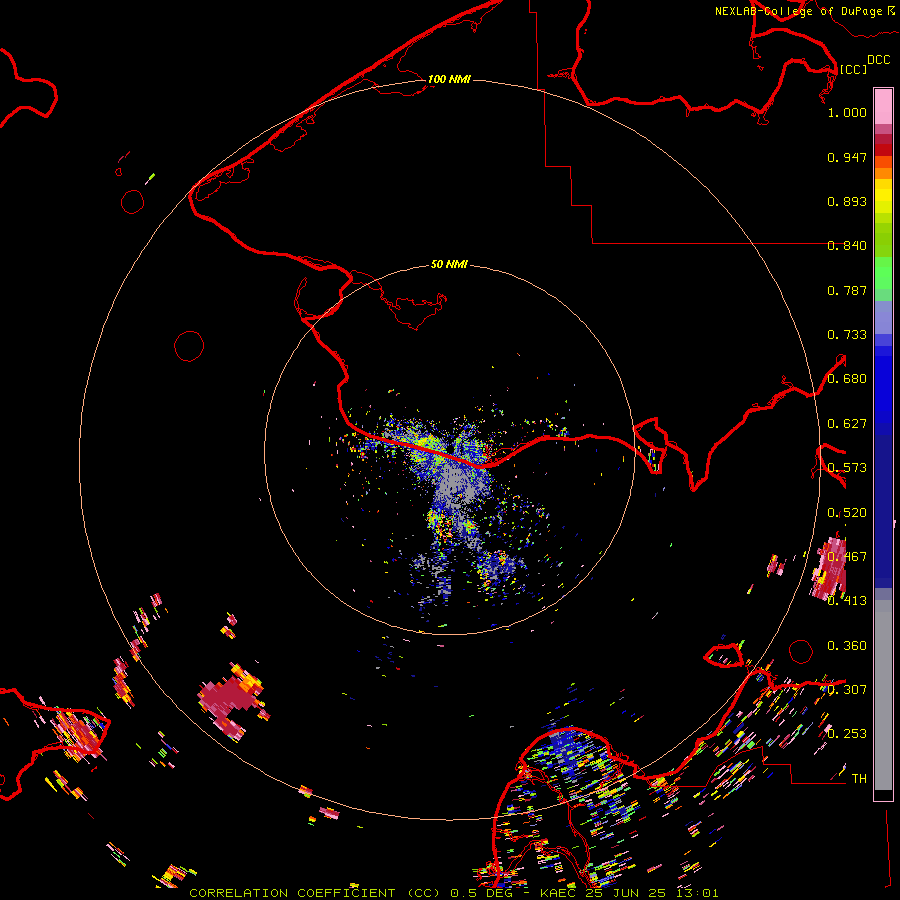This screenshot has height=900, width=900.
Task: Select the 0.787 scale value label
Action: [x=847, y=290]
